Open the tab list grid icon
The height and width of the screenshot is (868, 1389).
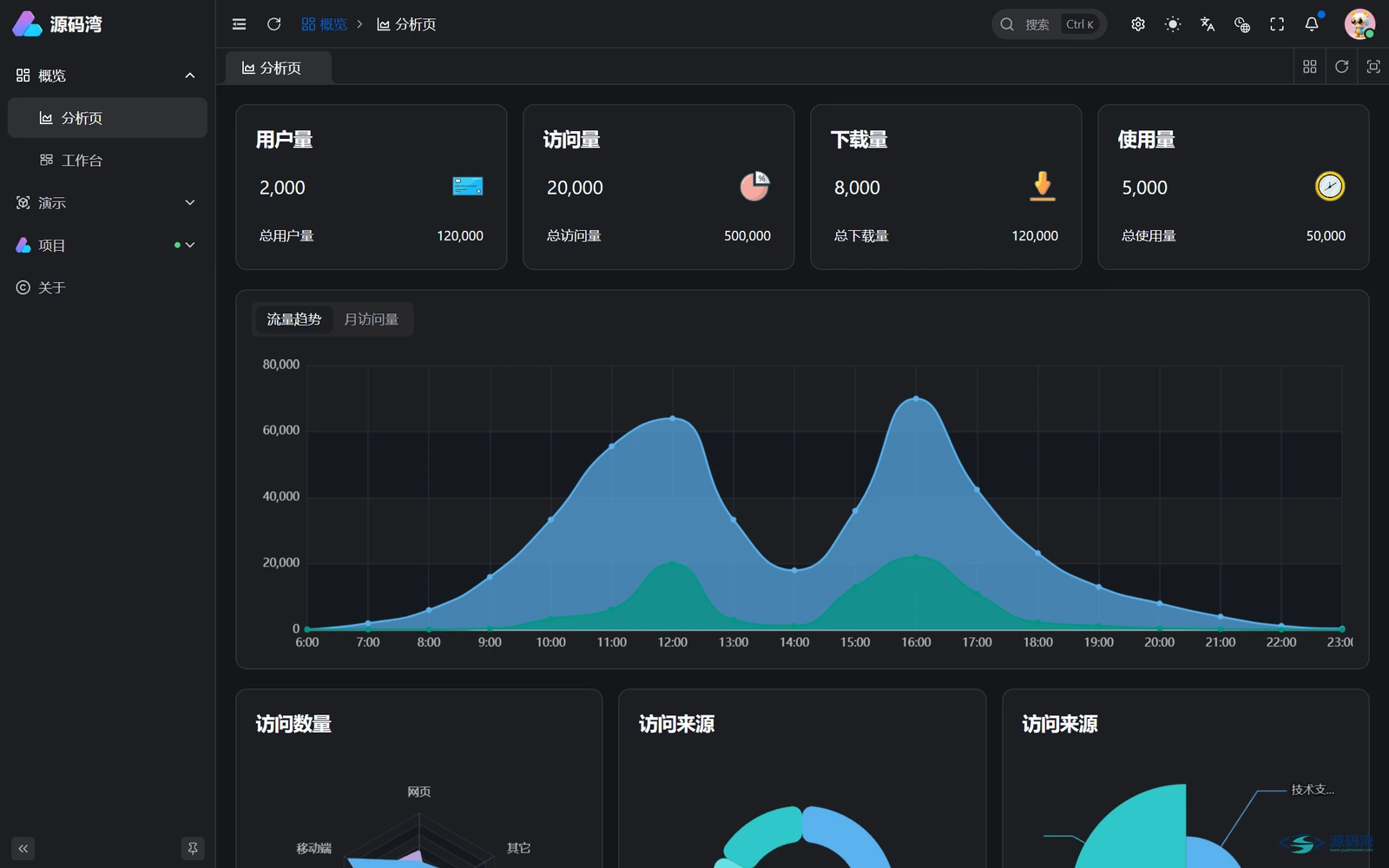coord(1310,67)
